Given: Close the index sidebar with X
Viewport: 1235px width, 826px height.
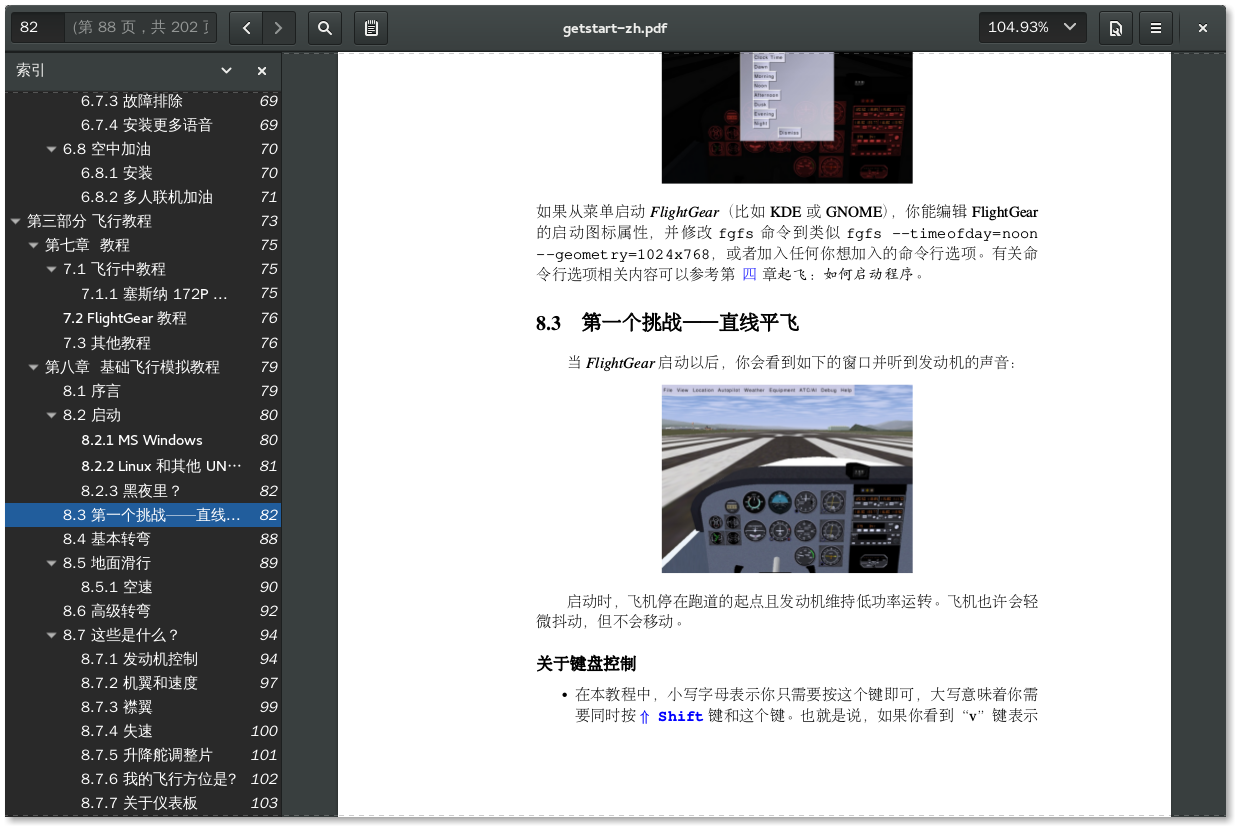Looking at the screenshot, I should [262, 71].
